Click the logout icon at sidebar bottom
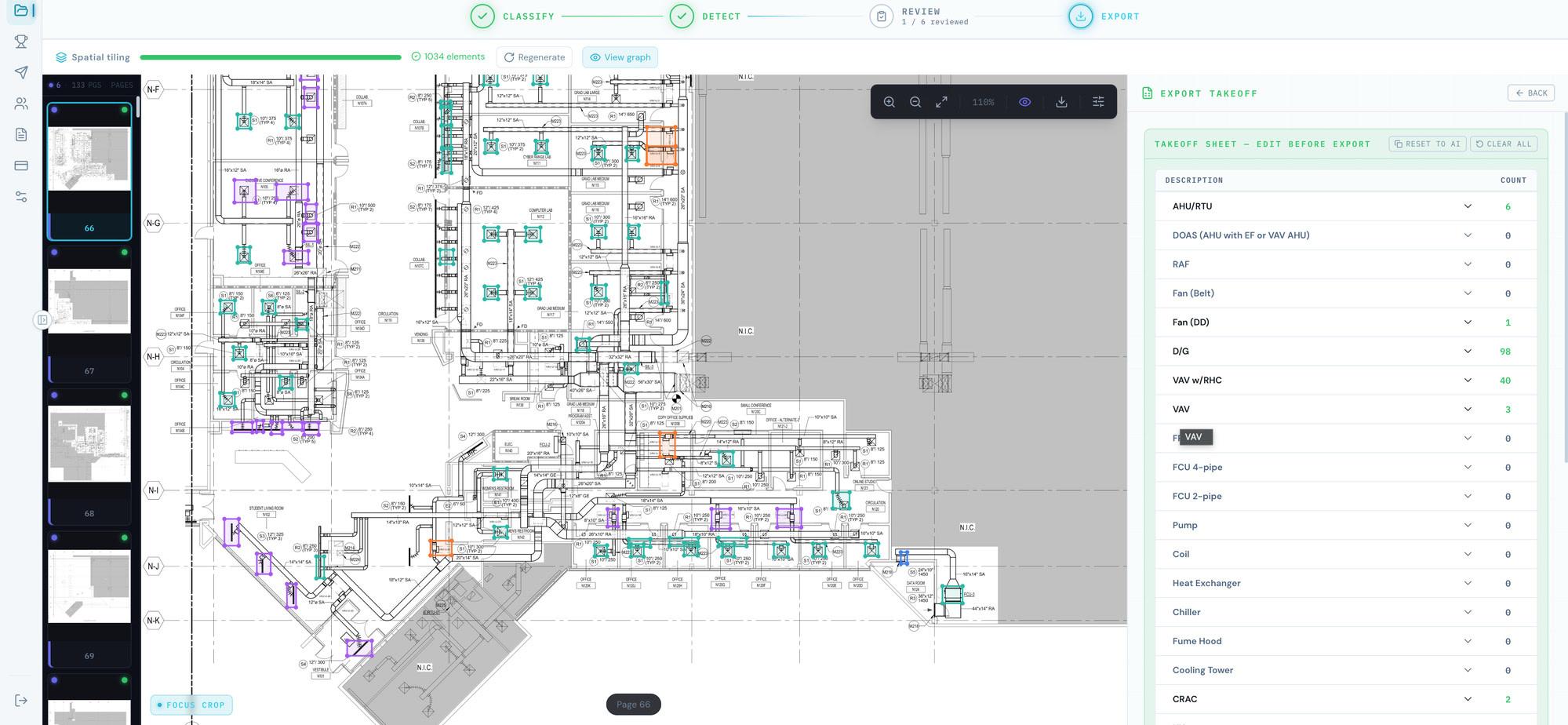 pyautogui.click(x=21, y=700)
